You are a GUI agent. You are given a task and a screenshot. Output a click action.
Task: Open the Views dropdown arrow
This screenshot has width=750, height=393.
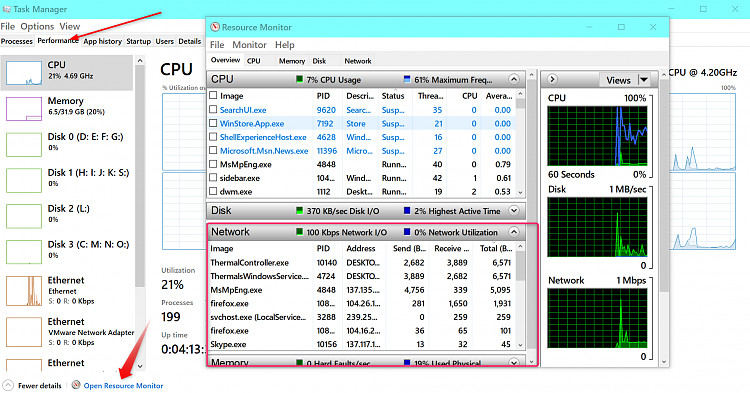[644, 80]
